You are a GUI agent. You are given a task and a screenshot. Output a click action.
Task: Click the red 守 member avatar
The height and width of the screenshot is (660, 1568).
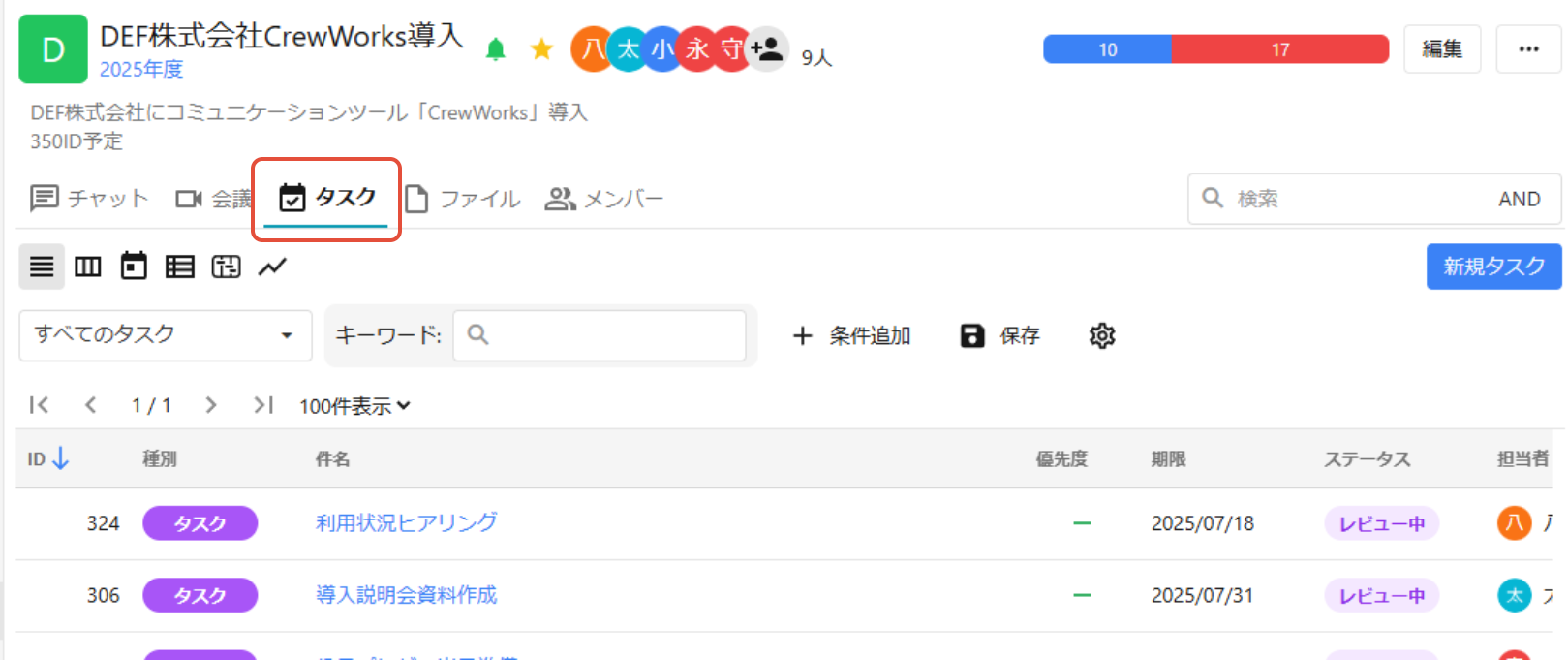coord(731,49)
